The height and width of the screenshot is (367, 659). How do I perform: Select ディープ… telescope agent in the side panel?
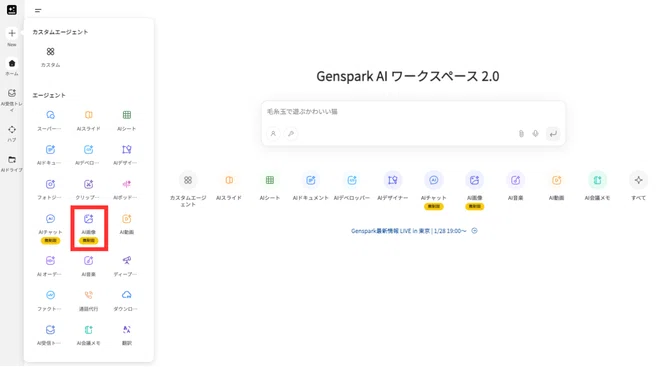click(x=127, y=266)
